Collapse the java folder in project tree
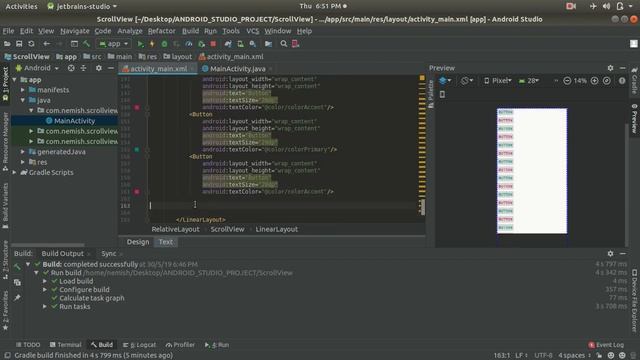This screenshot has height=360, width=640. (x=23, y=100)
